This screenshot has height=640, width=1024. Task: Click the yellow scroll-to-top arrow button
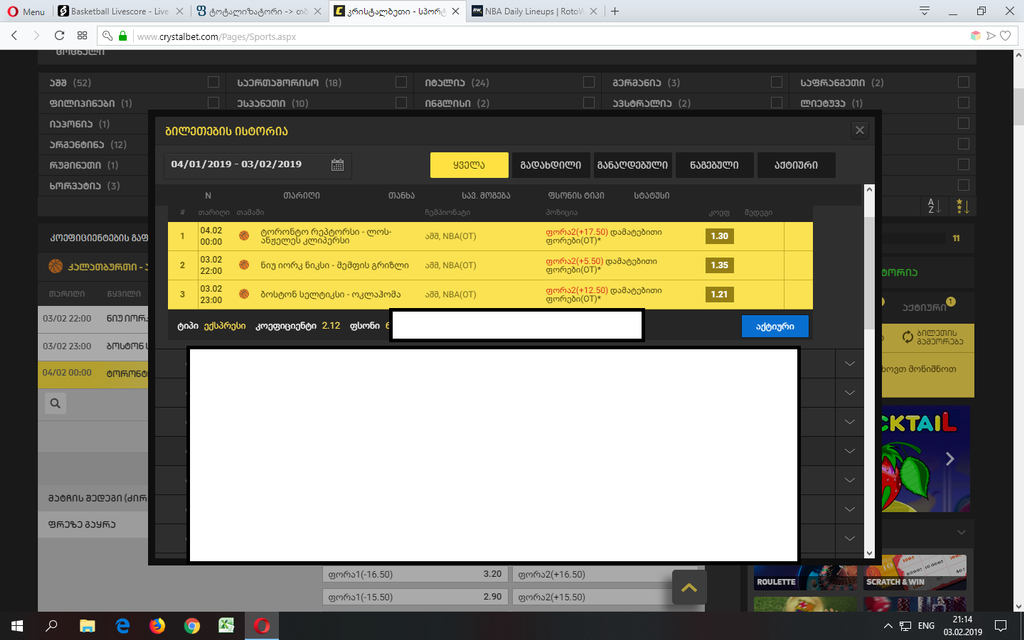(x=689, y=587)
